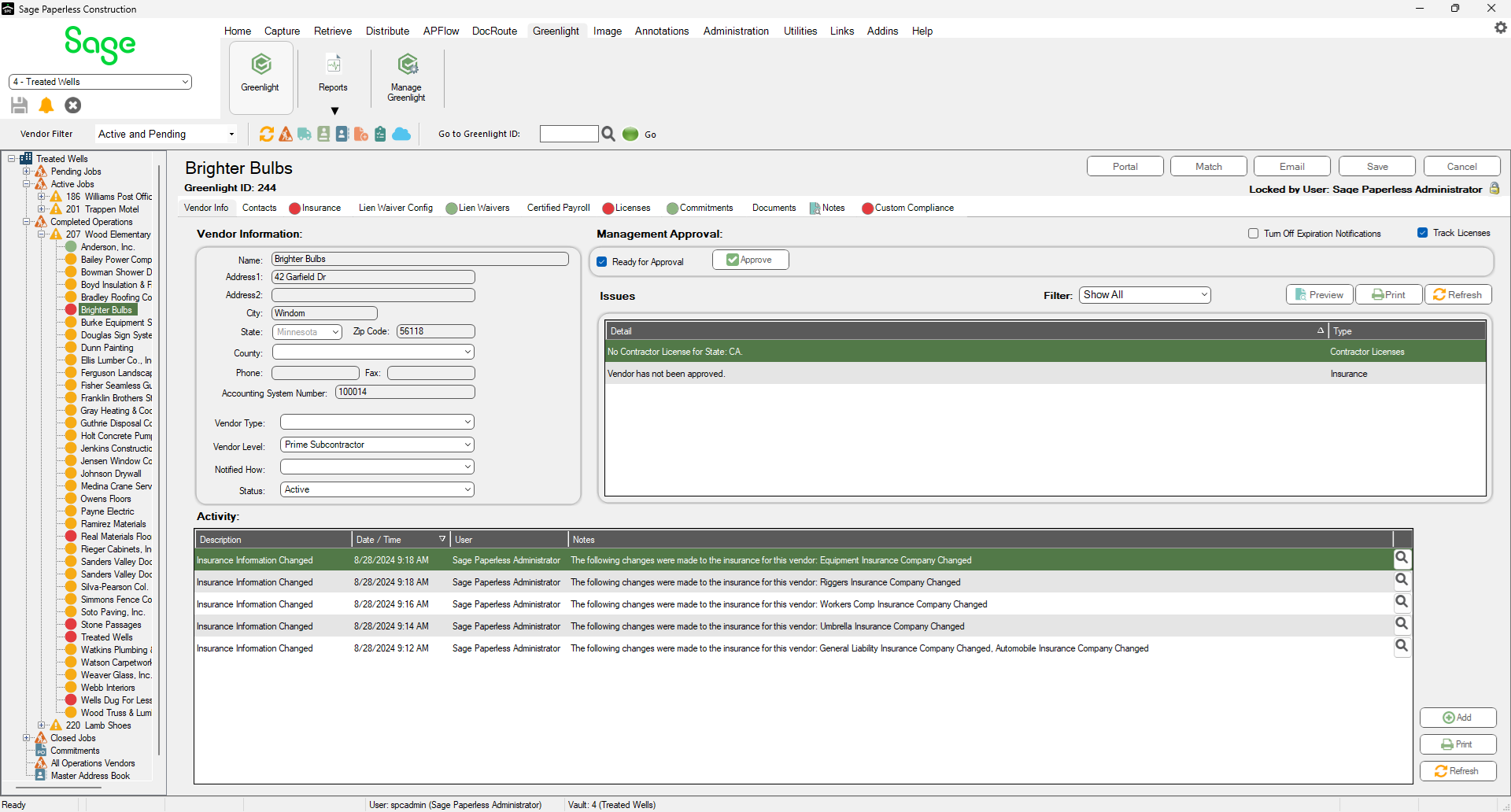
Task: Click Refresh button in Issues section
Action: point(1457,295)
